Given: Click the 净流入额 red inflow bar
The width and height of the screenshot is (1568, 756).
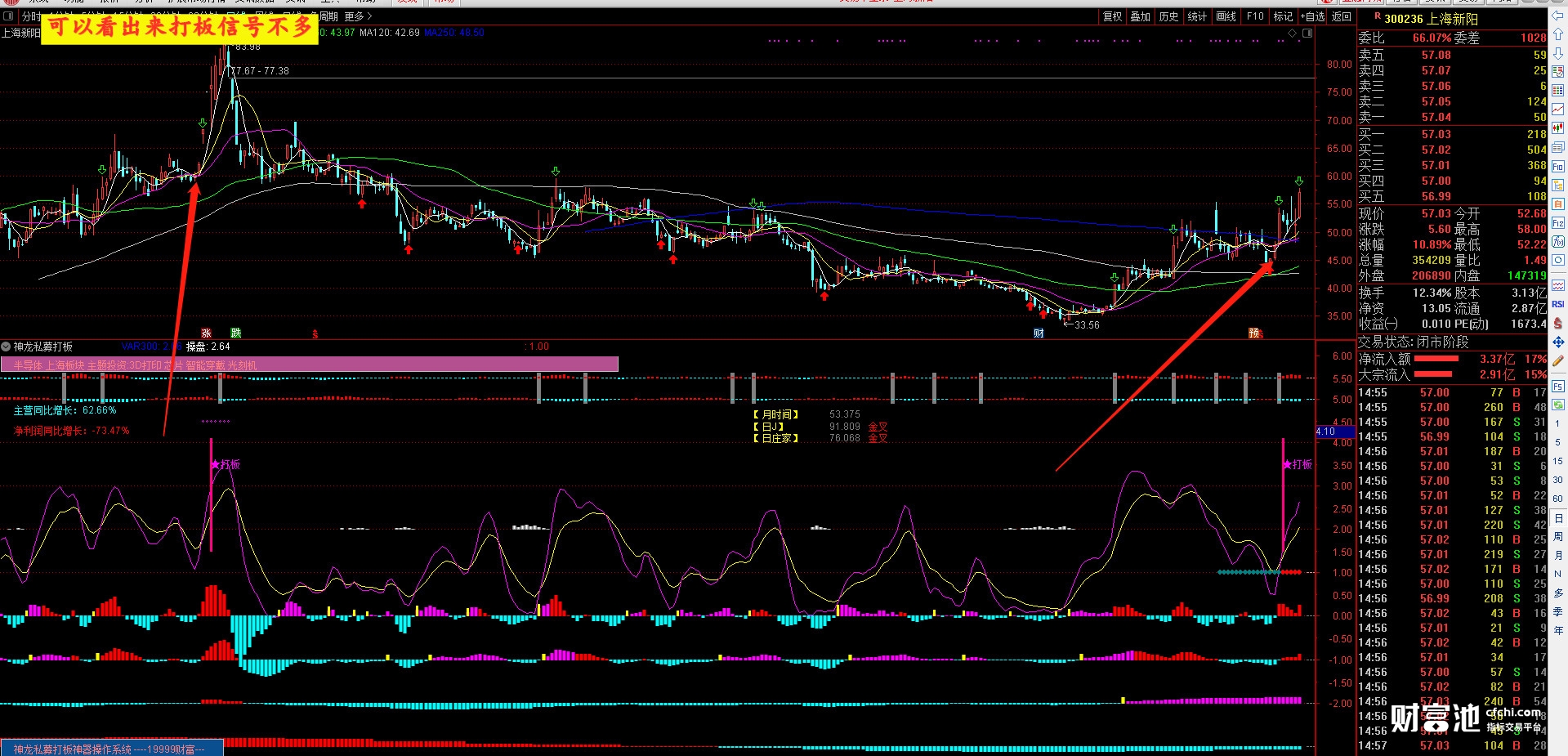Looking at the screenshot, I should (x=1436, y=359).
